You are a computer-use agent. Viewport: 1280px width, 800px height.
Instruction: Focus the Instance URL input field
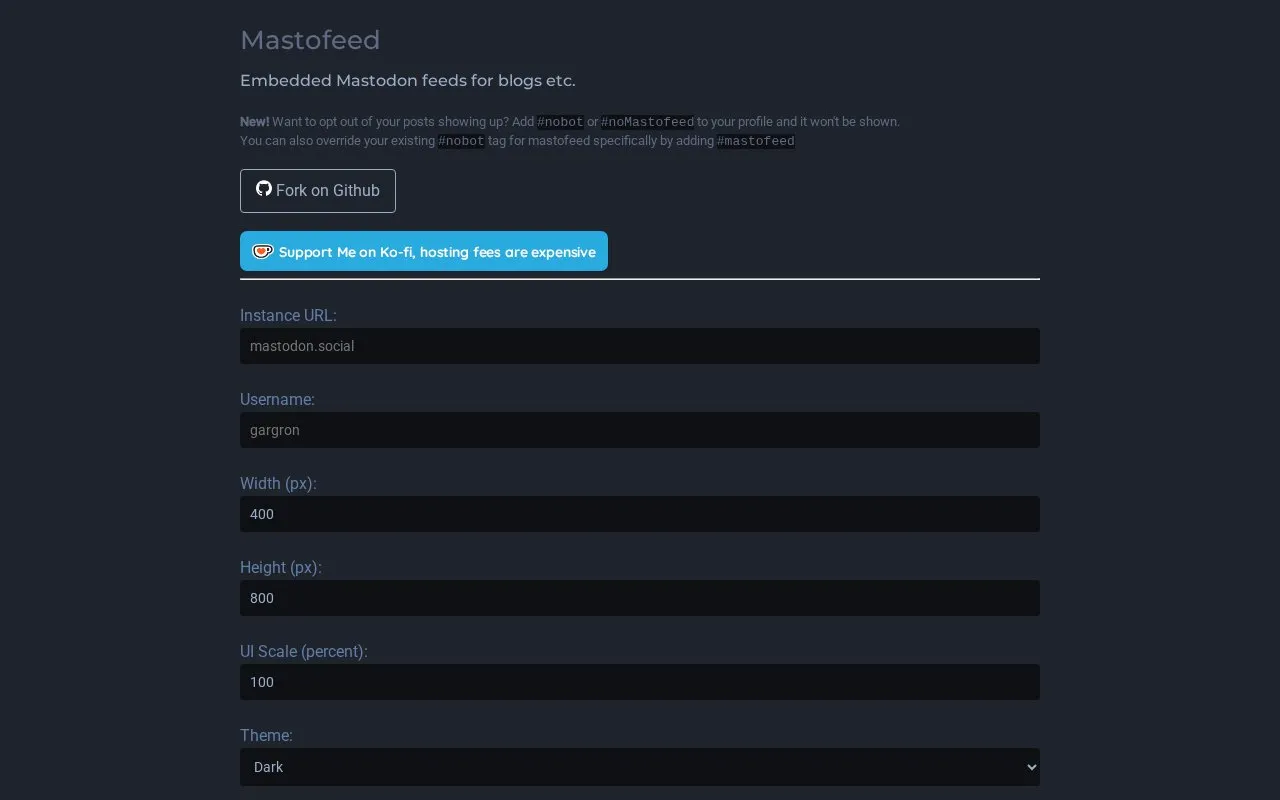coord(640,346)
